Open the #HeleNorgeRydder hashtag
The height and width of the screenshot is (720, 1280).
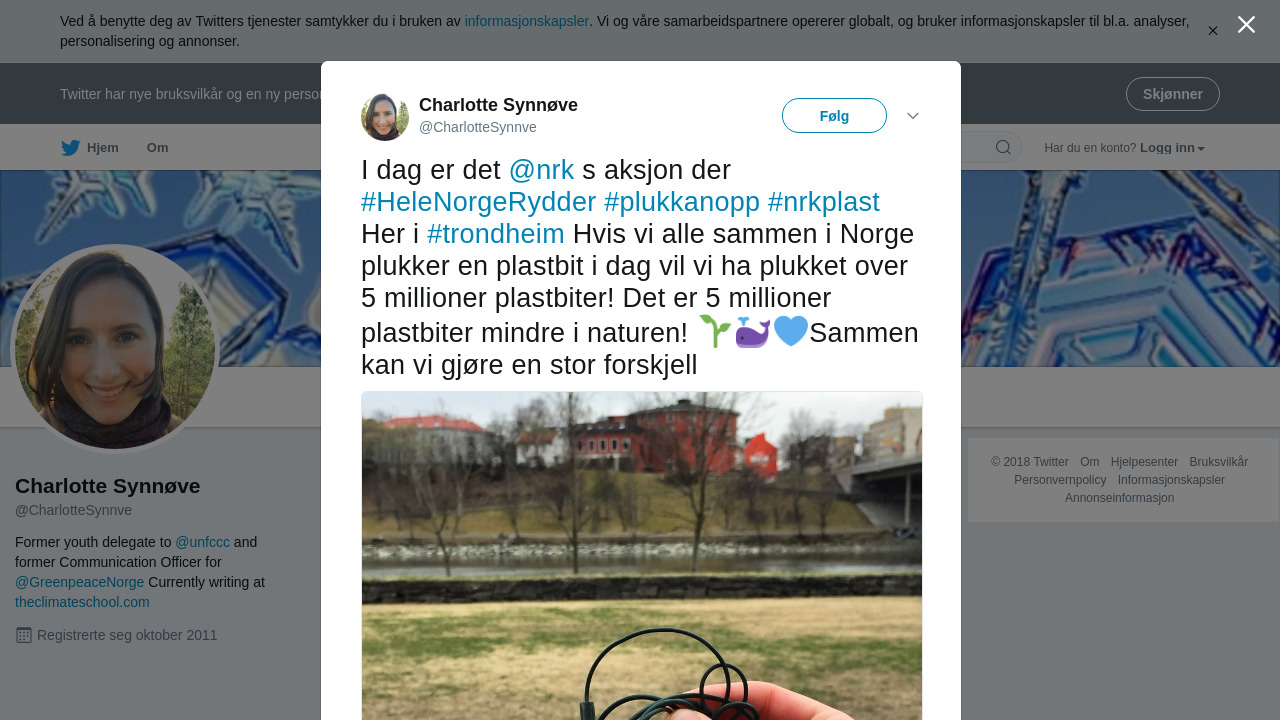(478, 202)
